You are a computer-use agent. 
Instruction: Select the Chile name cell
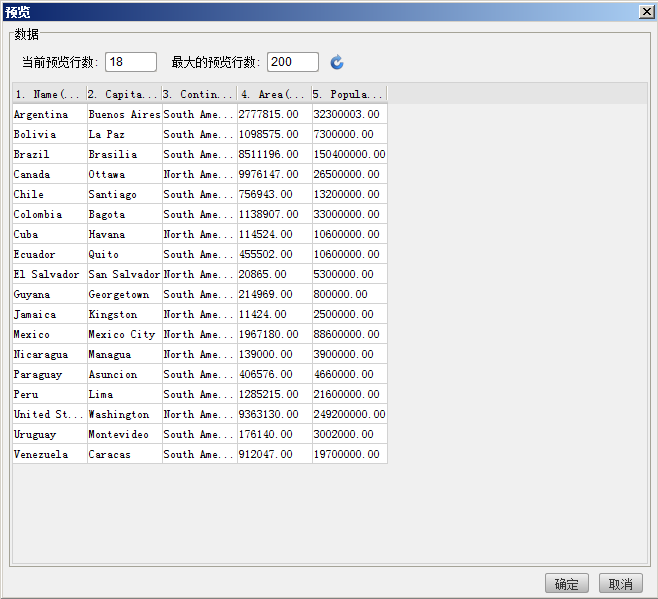(x=50, y=194)
